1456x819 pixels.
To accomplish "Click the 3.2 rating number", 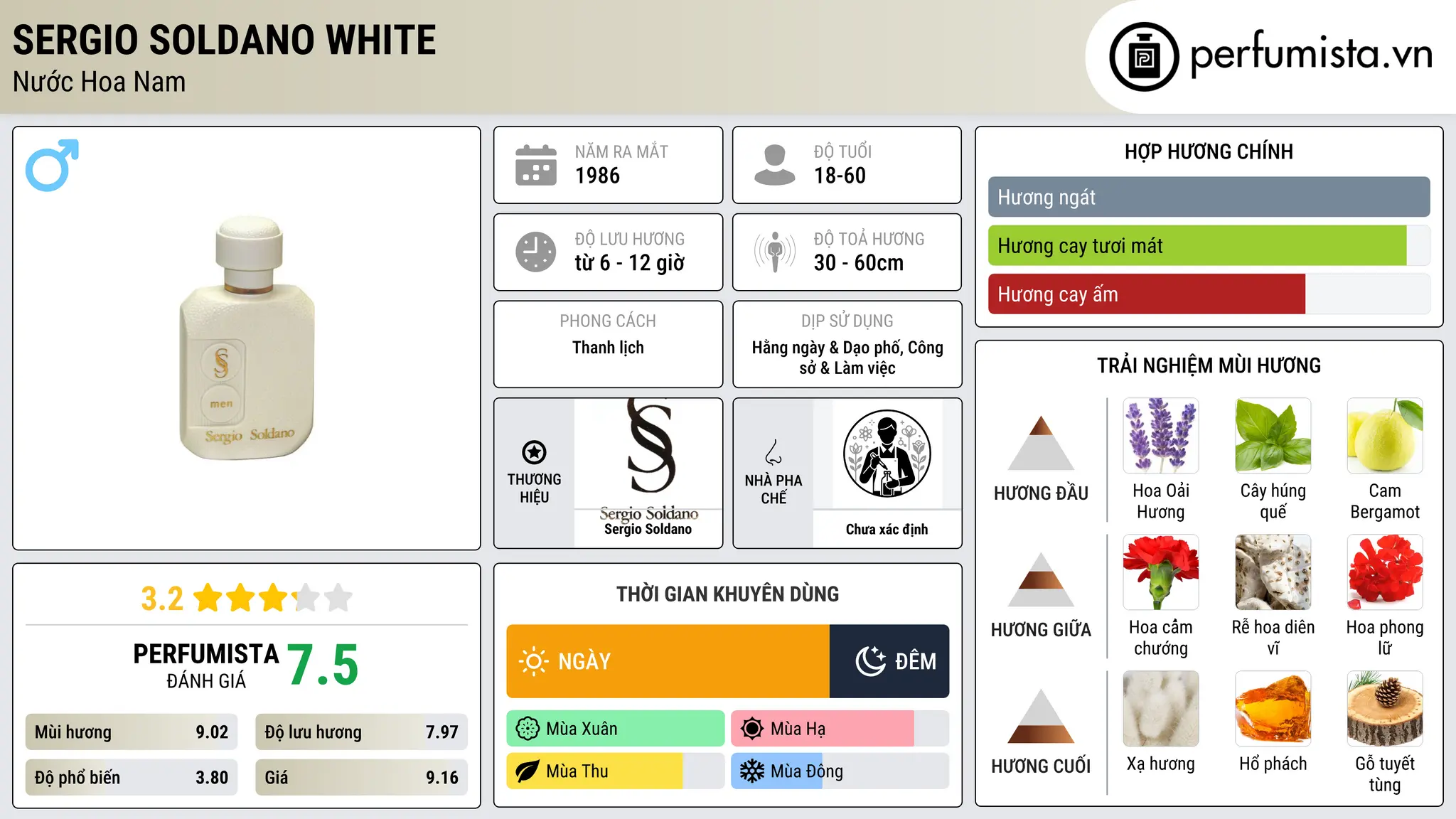I will (x=162, y=599).
